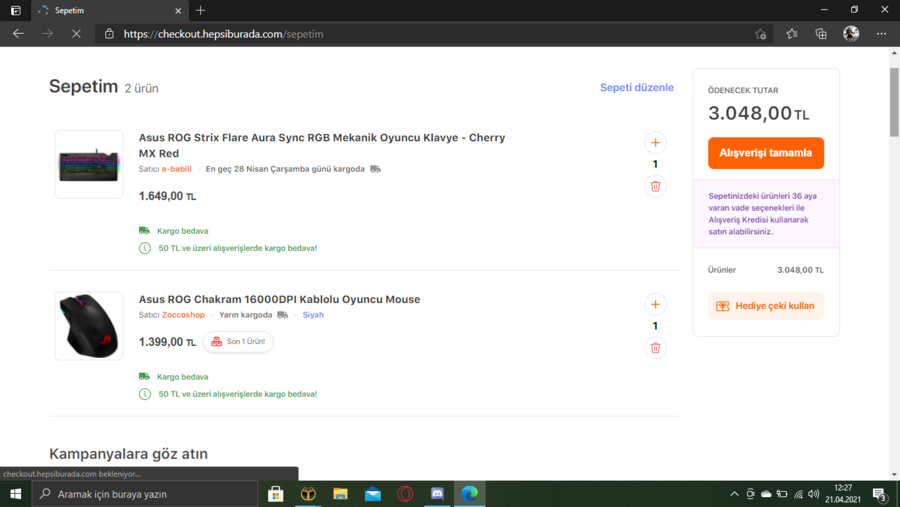
Task: Open Microsoft Store from taskbar
Action: click(276, 494)
